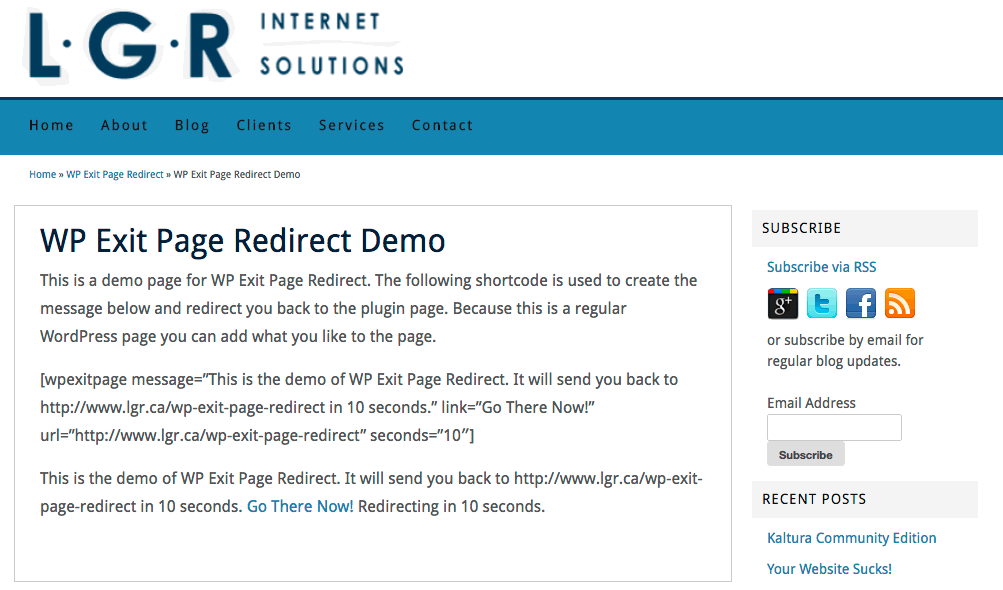Open the 'Your Website Sucks!' post

point(829,569)
